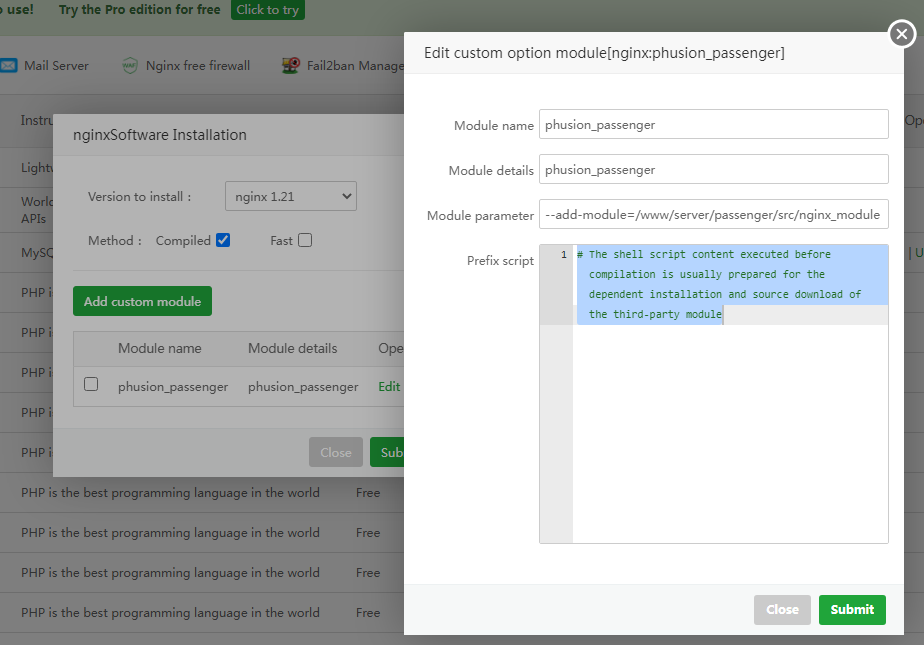The width and height of the screenshot is (924, 645).
Task: Close the edit module dialog with X
Action: [902, 35]
